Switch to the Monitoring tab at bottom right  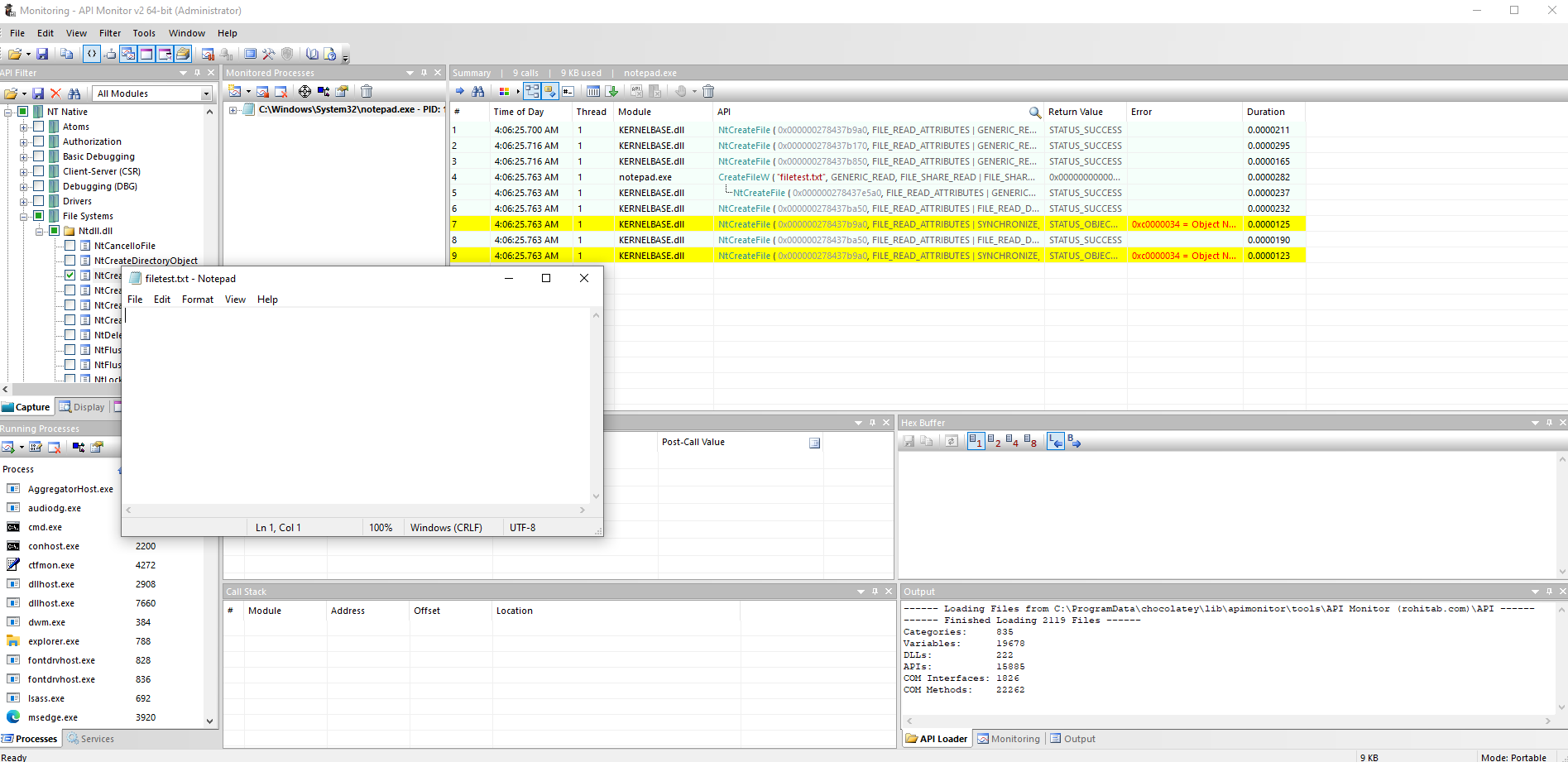point(1009,739)
